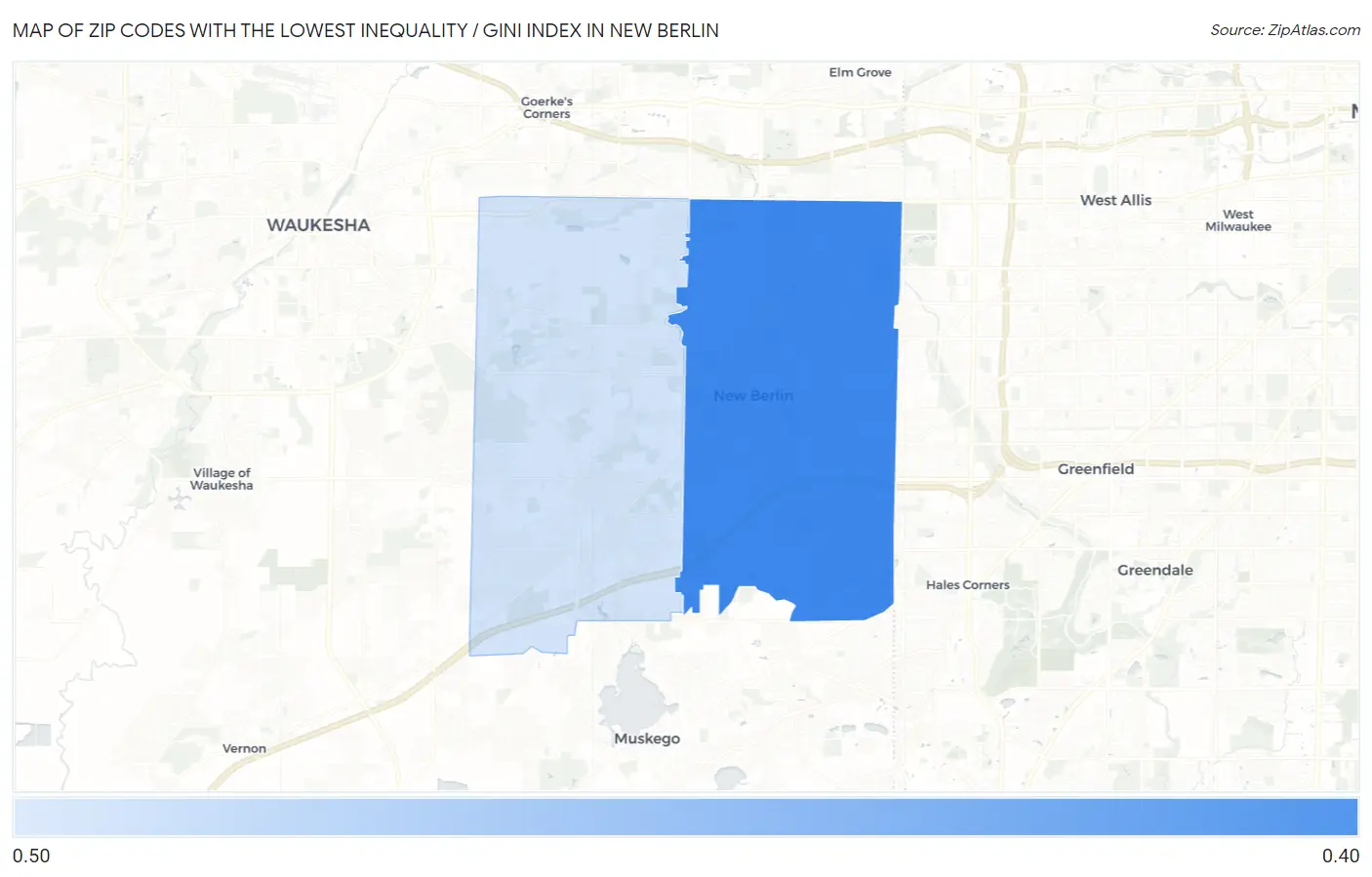Click the 'Goerke's Corners' map label
Screen dimensions: 1372x877
(546, 107)
